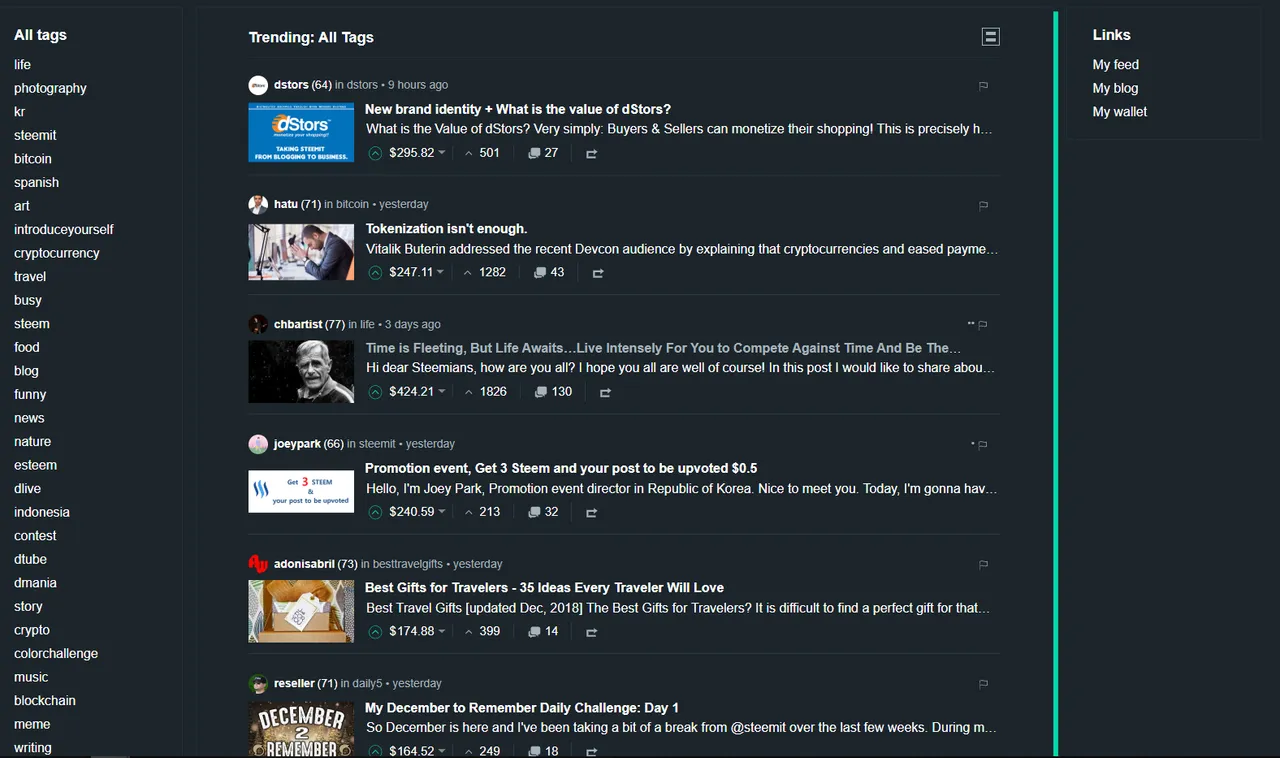Image resolution: width=1280 pixels, height=758 pixels.
Task: Open the daily5 category link
Action: click(x=367, y=684)
